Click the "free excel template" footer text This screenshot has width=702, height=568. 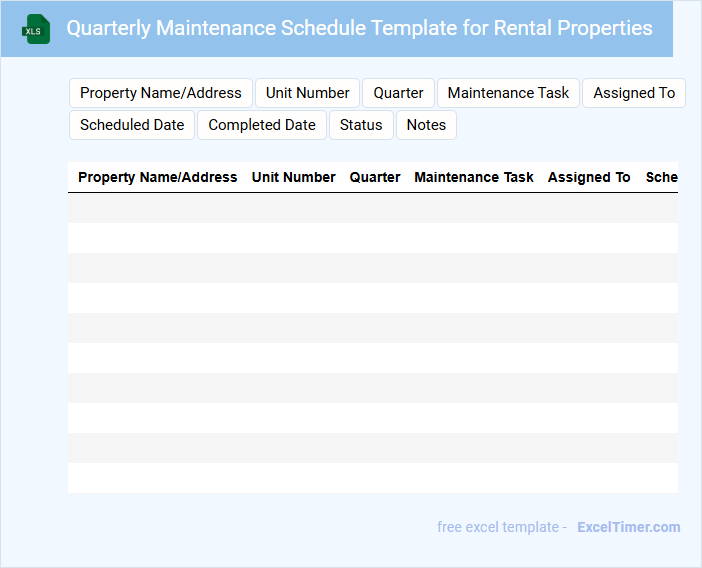click(502, 527)
